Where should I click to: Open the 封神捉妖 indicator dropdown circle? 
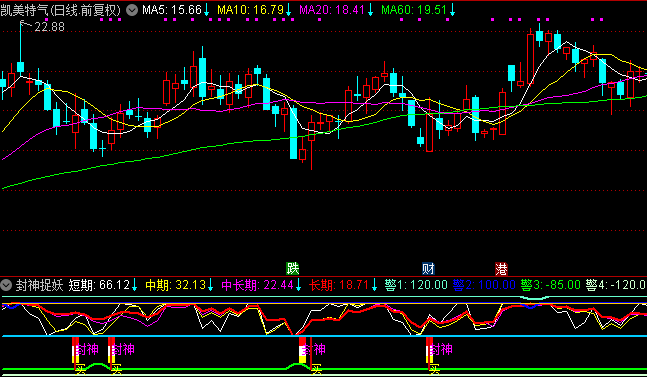(x=6, y=285)
